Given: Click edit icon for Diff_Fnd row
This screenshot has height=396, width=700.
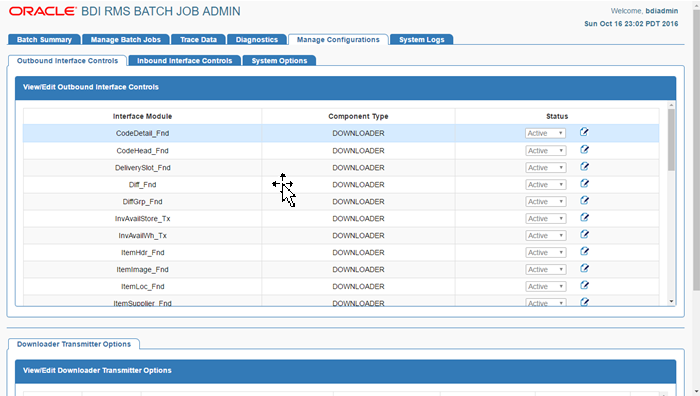Looking at the screenshot, I should 584,183.
